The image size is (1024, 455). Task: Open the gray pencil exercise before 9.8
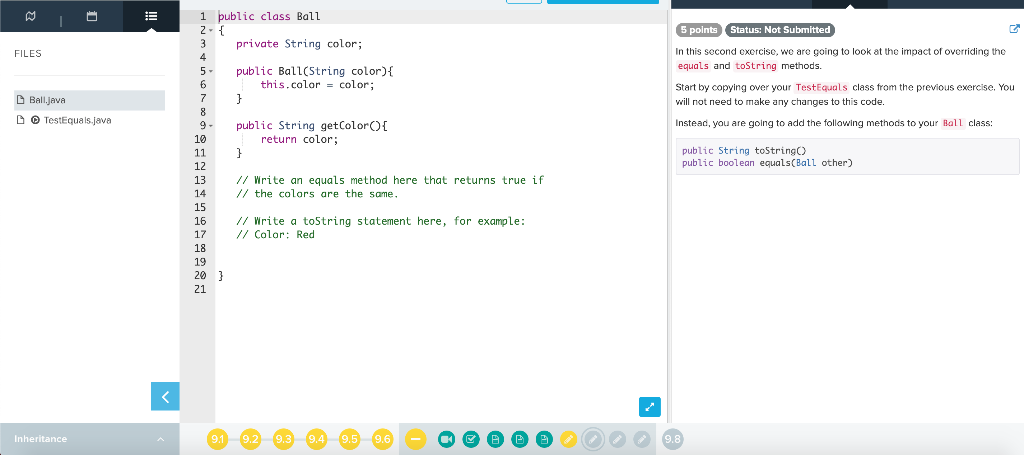click(x=642, y=439)
